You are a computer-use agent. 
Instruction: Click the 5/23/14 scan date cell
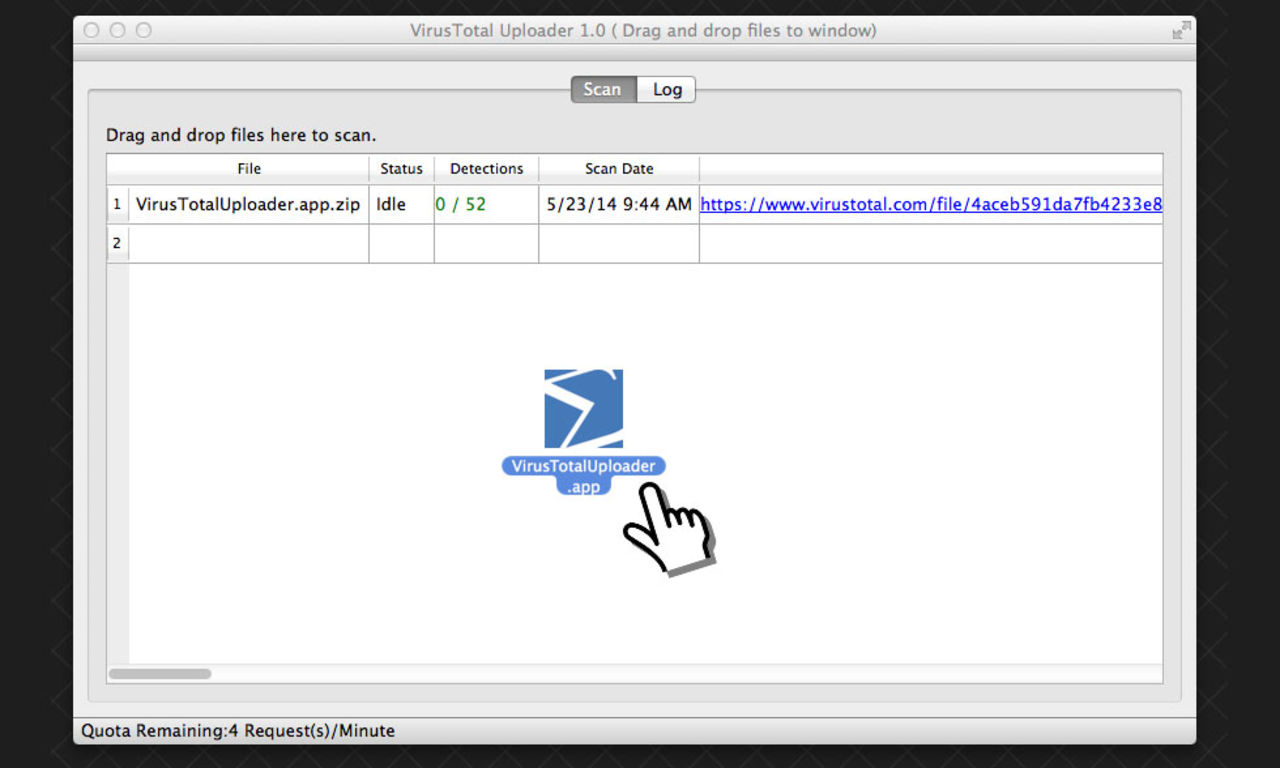pyautogui.click(x=618, y=204)
